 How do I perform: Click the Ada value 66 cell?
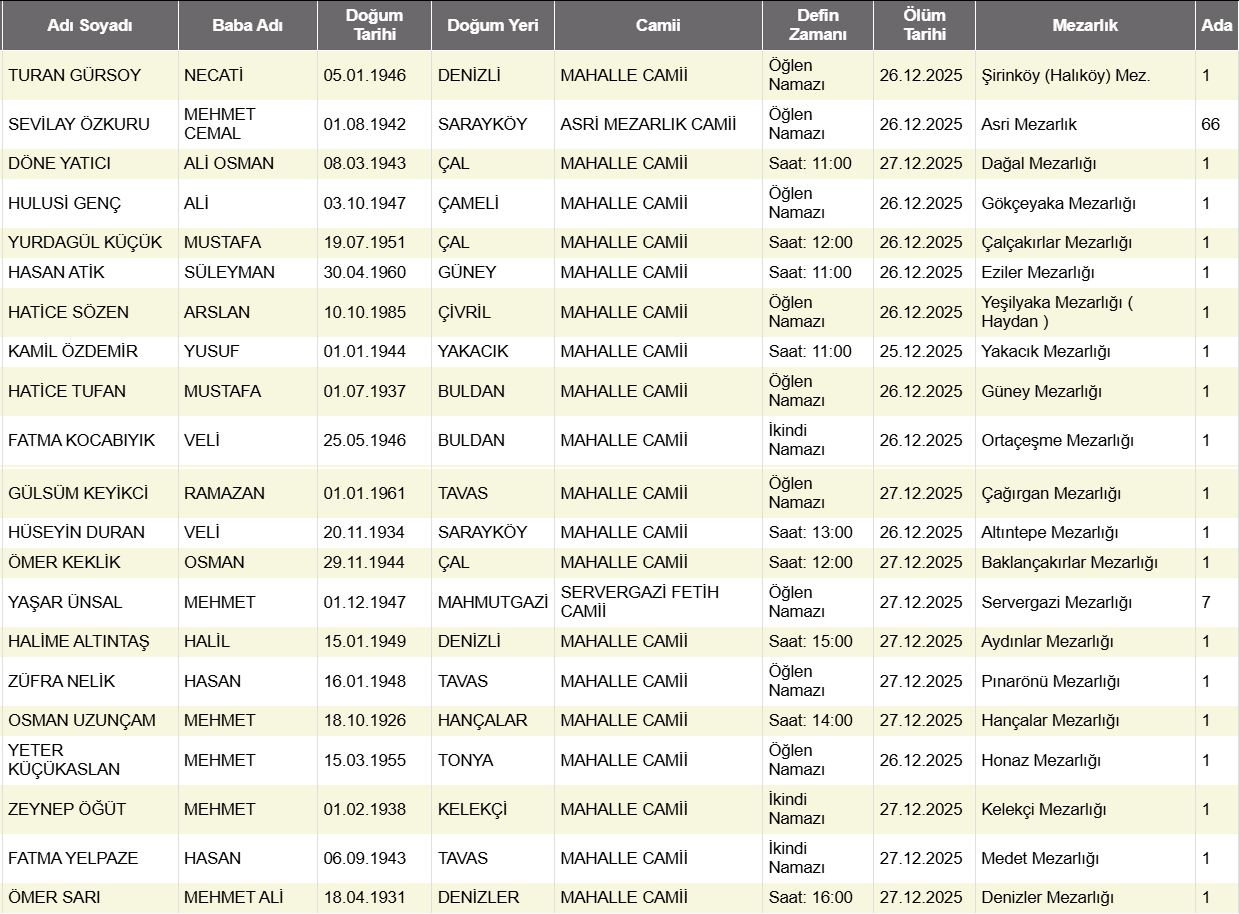[1210, 124]
